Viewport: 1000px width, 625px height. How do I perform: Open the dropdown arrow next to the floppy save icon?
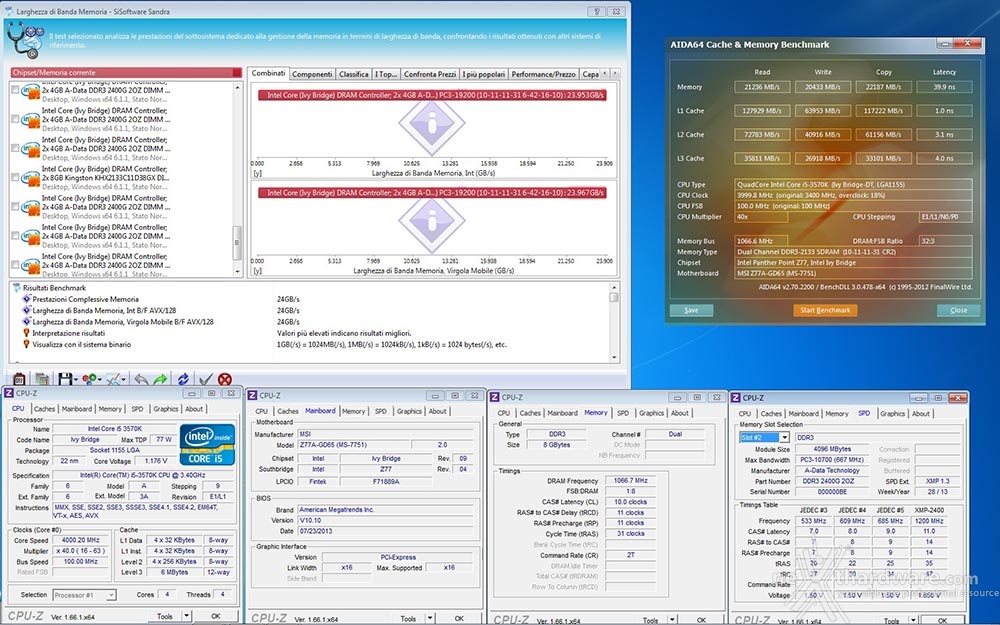[x=75, y=380]
